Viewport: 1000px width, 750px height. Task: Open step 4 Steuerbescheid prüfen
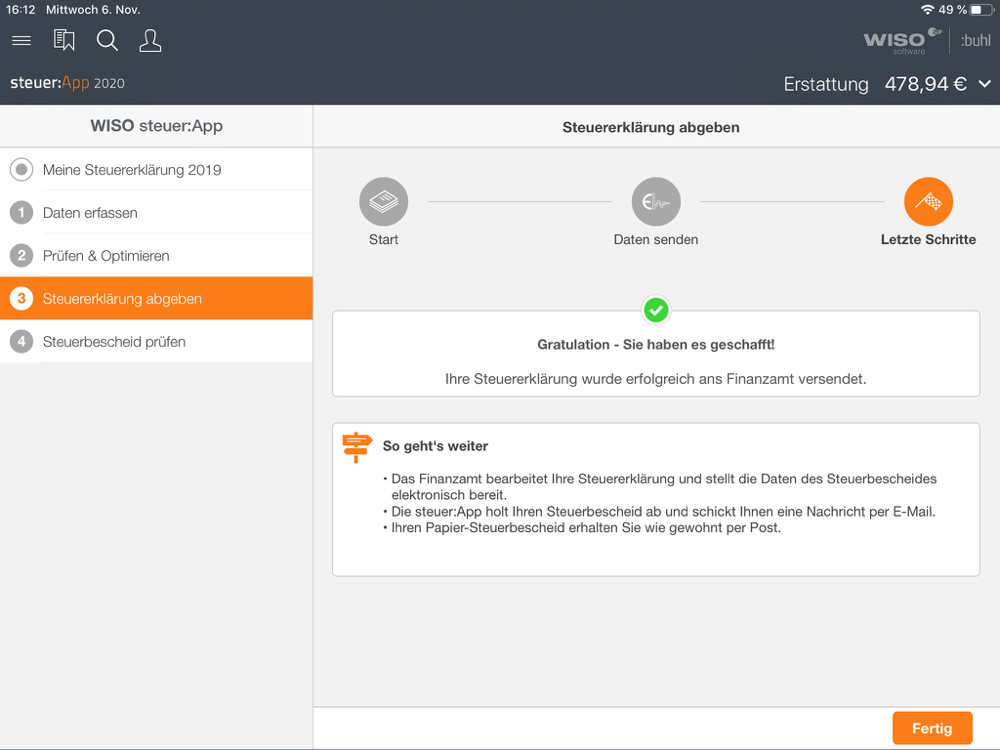[156, 341]
